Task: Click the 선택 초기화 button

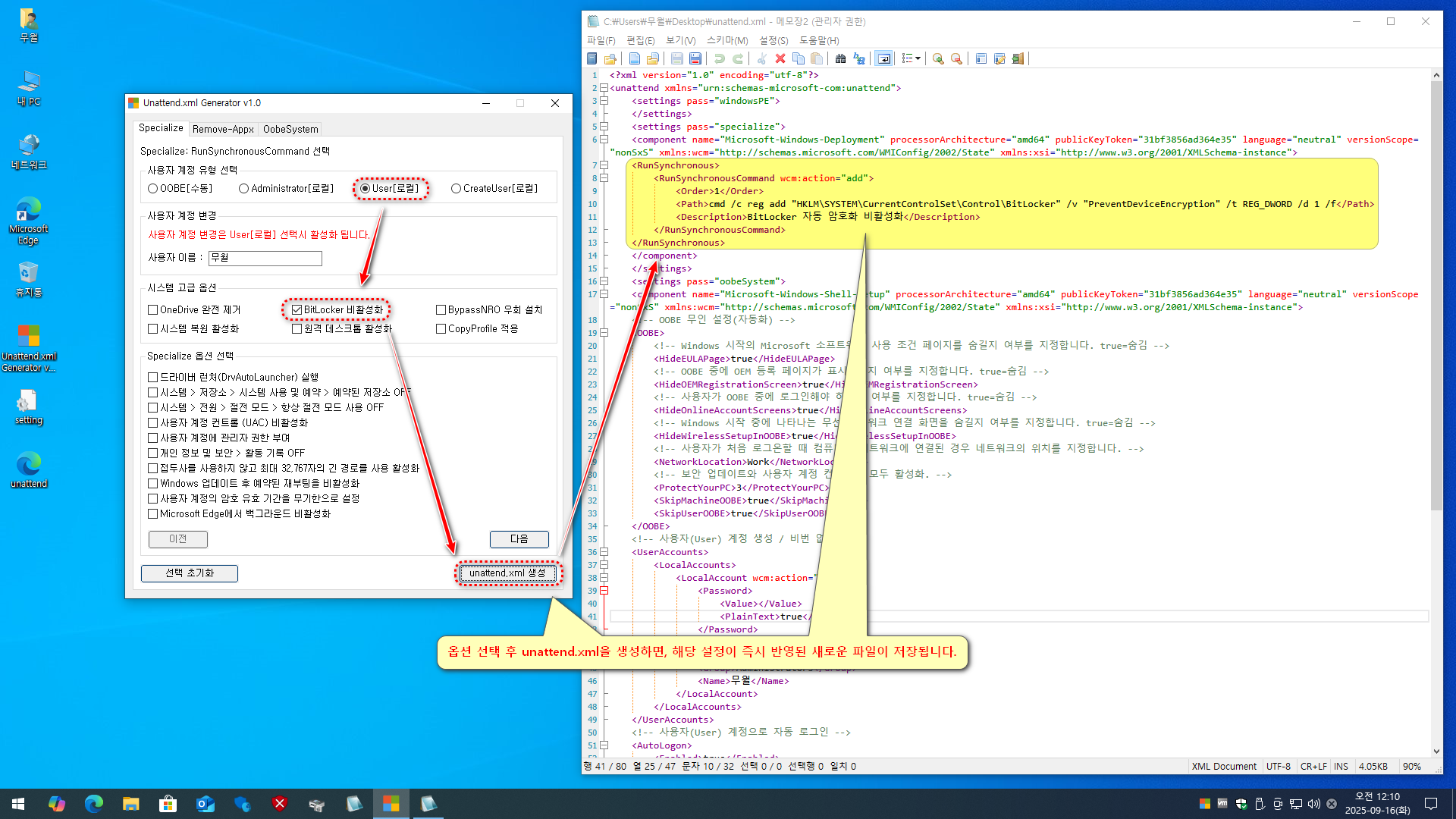Action: coord(190,573)
